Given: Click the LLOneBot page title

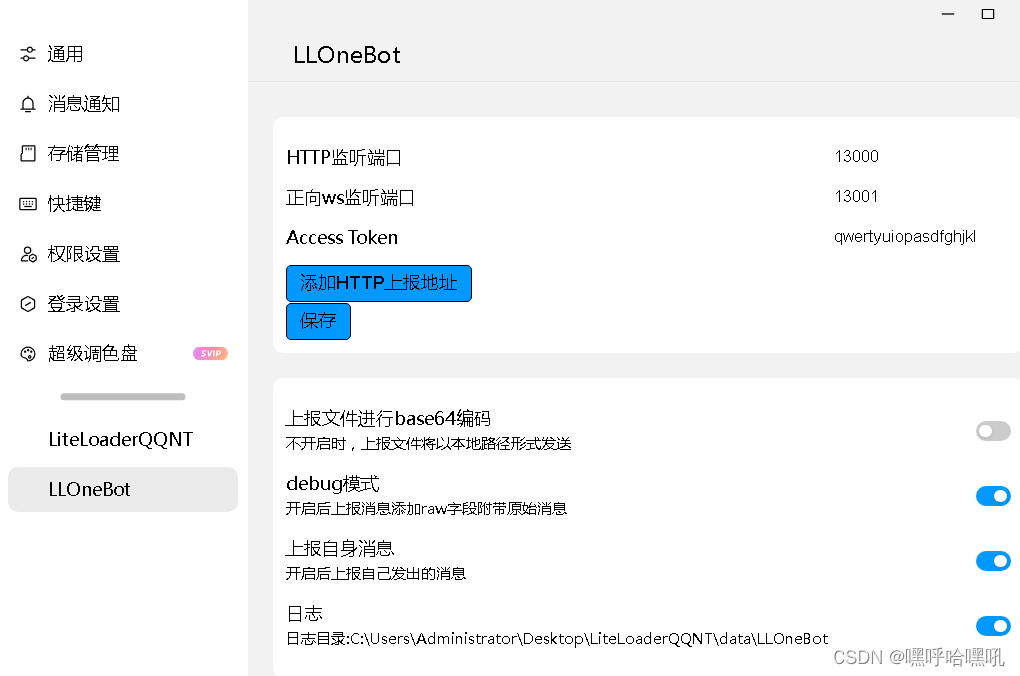Looking at the screenshot, I should (x=347, y=56).
